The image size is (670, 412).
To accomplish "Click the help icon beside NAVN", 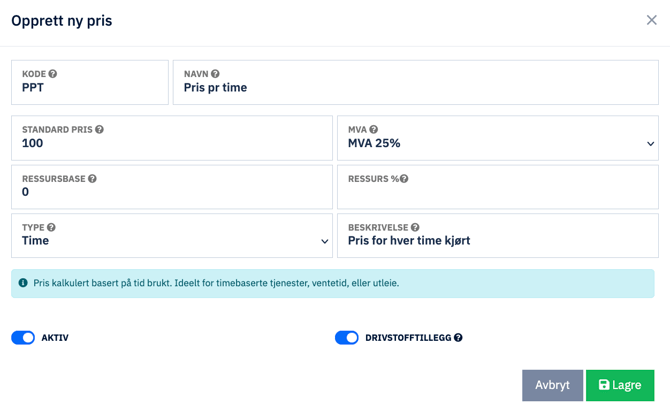I will pyautogui.click(x=215, y=74).
